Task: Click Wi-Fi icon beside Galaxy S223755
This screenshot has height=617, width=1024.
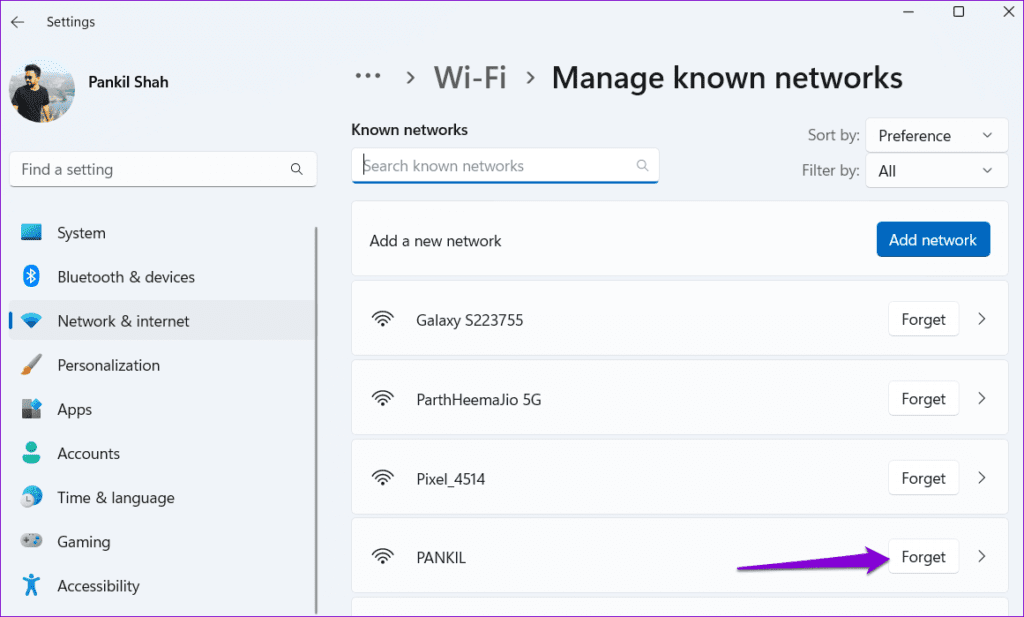Action: [383, 319]
